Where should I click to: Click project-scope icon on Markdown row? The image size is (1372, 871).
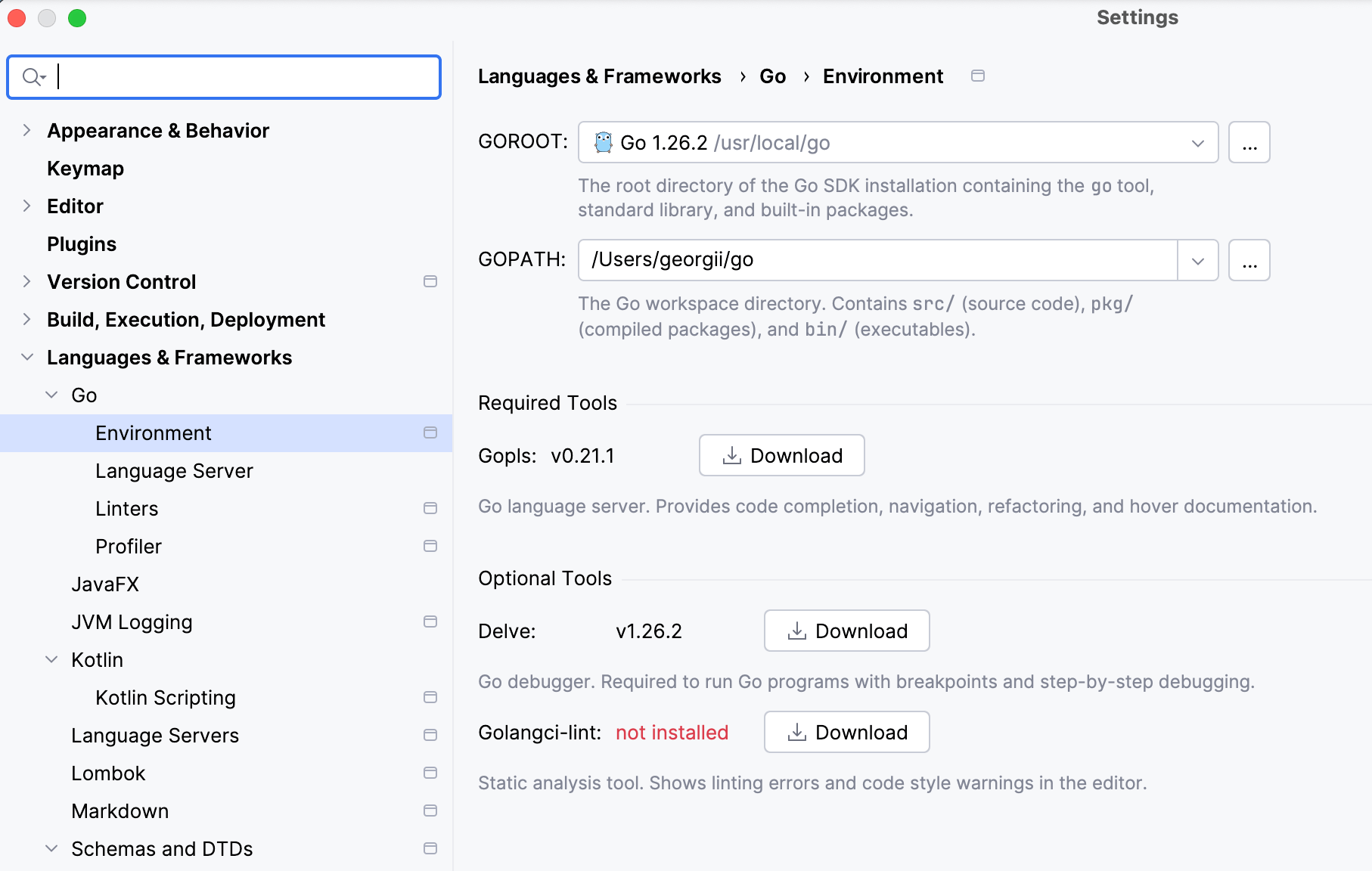pyautogui.click(x=430, y=811)
